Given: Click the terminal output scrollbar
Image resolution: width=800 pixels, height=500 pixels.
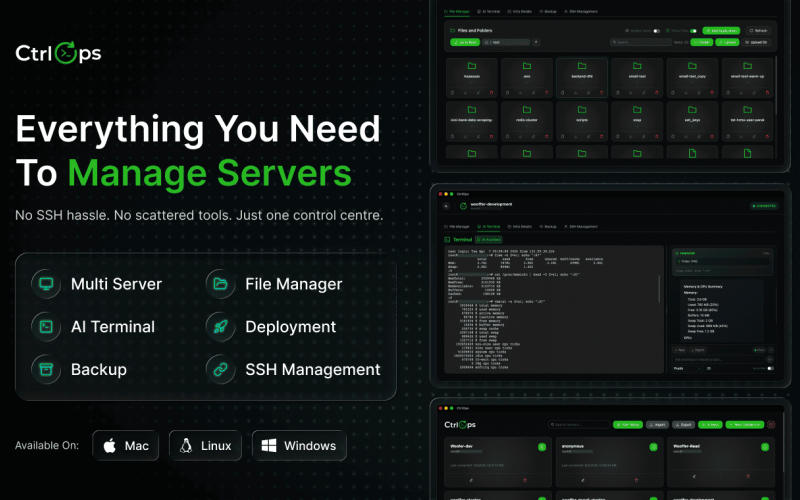Looking at the screenshot, I should point(660,289).
